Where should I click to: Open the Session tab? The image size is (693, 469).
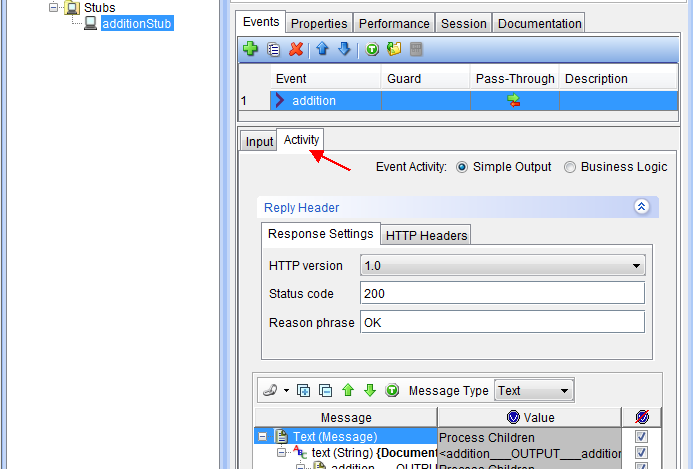click(x=464, y=23)
